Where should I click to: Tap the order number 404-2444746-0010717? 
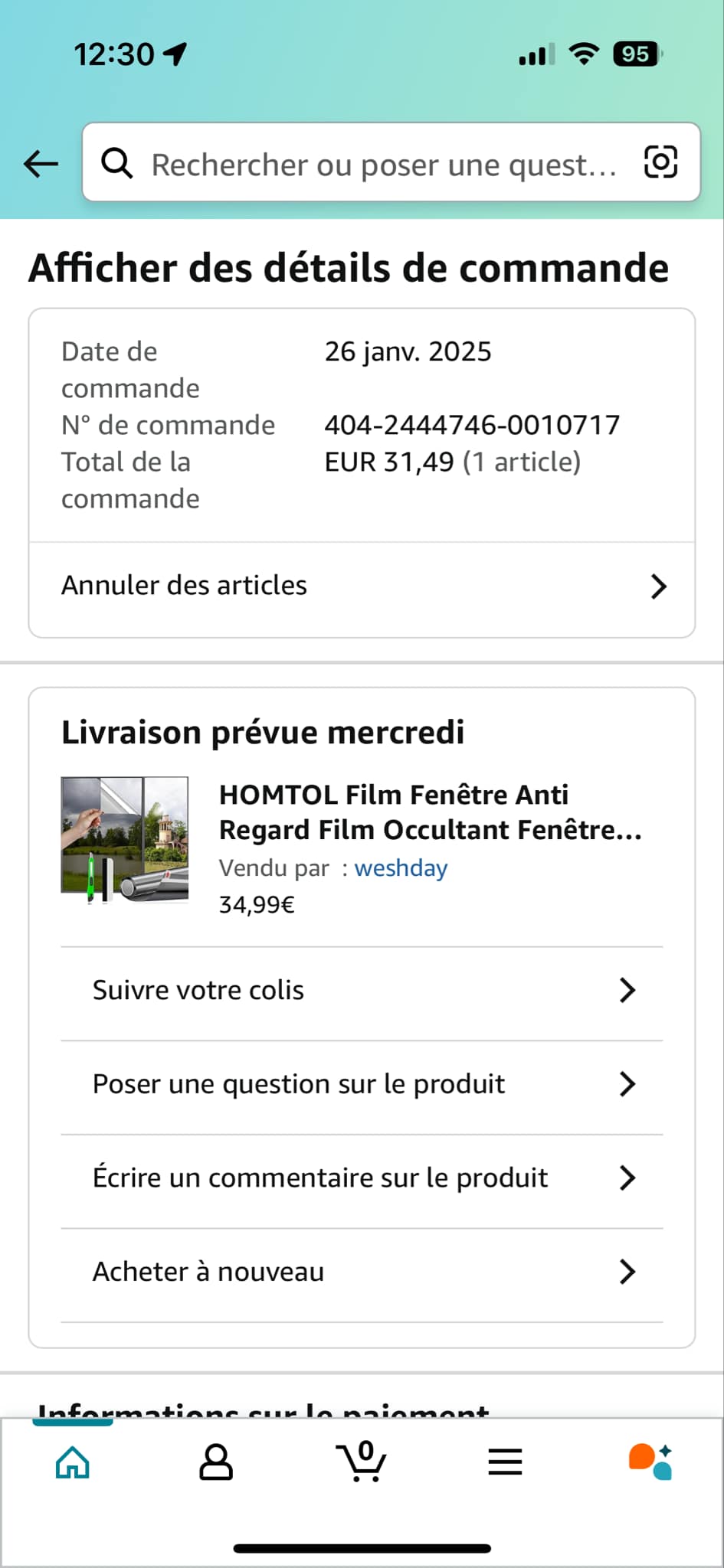(472, 425)
